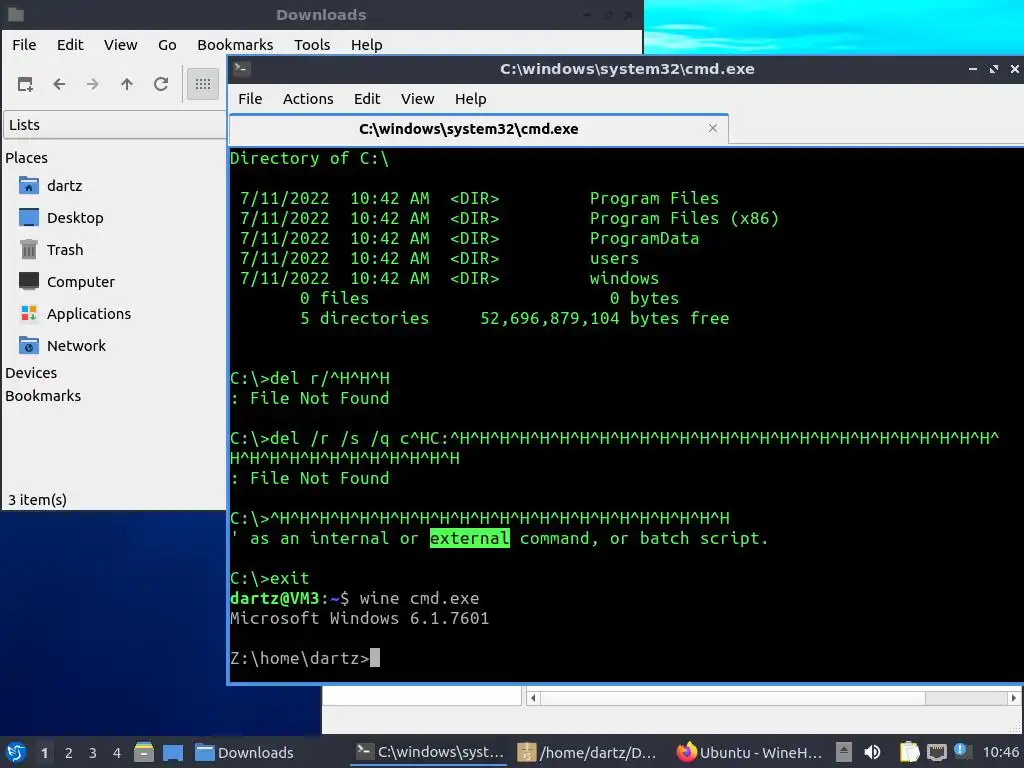Image resolution: width=1024 pixels, height=768 pixels.
Task: Open the update notifier tray icon
Action: pyautogui.click(x=960, y=750)
